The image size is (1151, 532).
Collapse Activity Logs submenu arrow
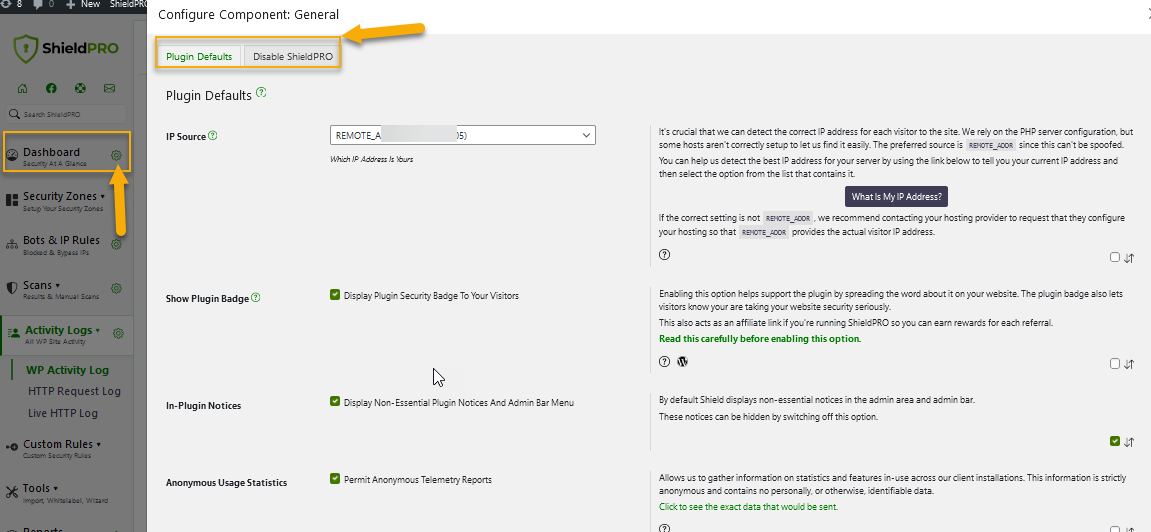pyautogui.click(x=98, y=331)
